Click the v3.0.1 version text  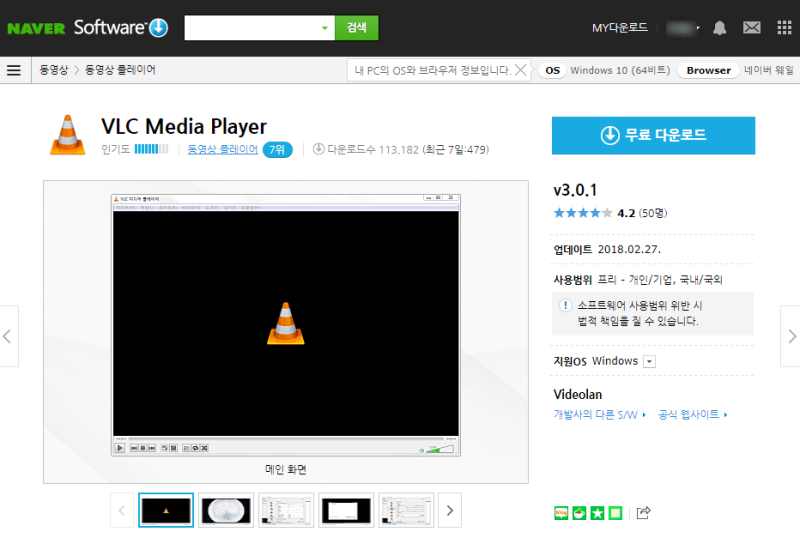pyautogui.click(x=575, y=190)
